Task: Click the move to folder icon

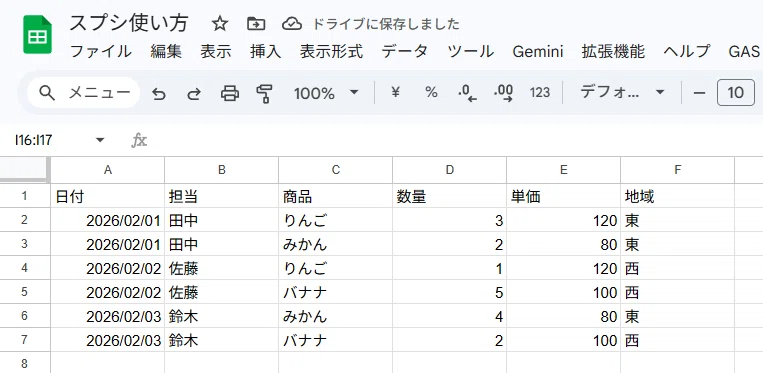Action: tap(256, 23)
